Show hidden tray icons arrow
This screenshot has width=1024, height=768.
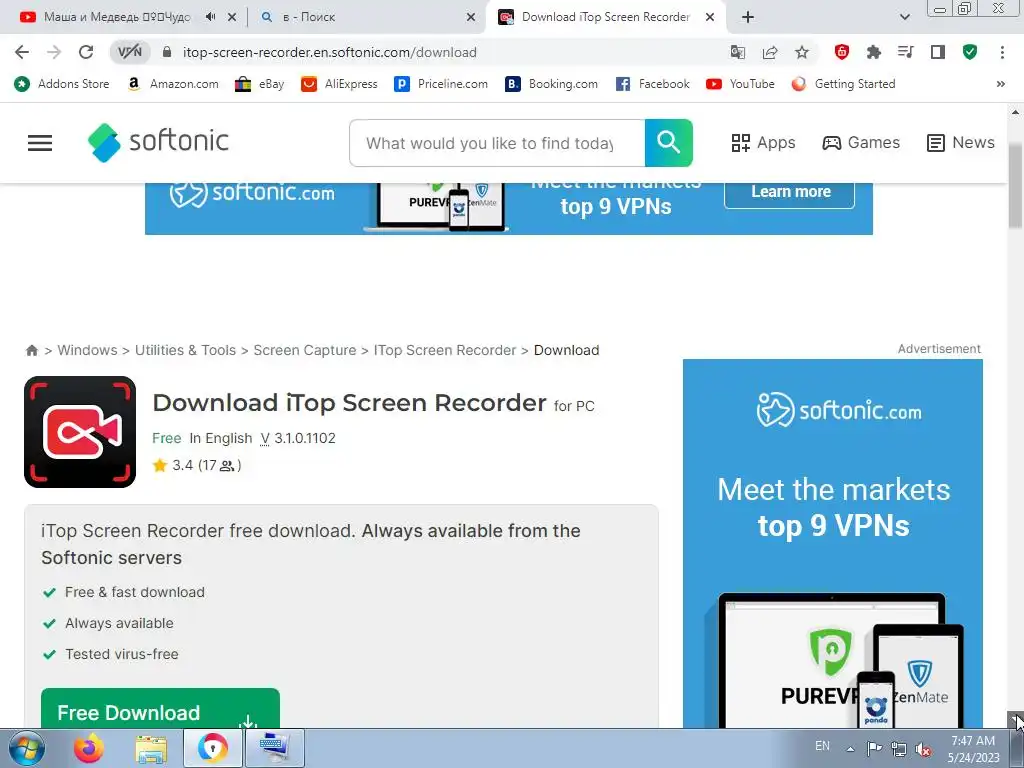[850, 749]
